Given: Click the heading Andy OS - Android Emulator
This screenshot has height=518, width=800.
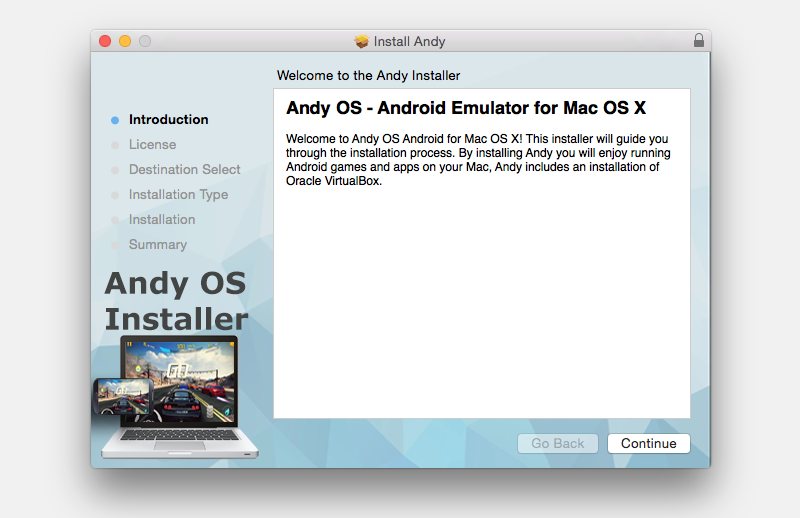Looking at the screenshot, I should point(466,108).
